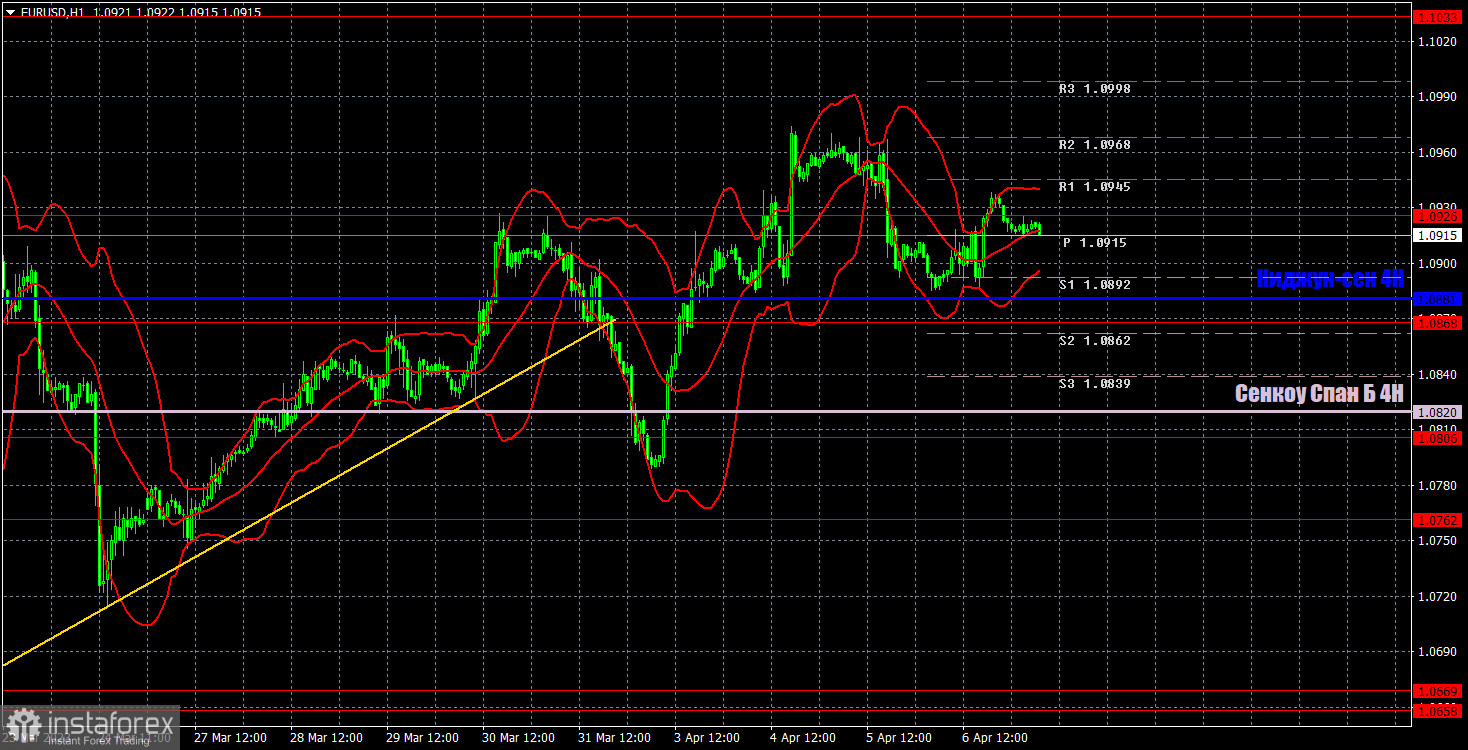
Task: Select the R2 1.0968 pivot label
Action: click(1095, 145)
